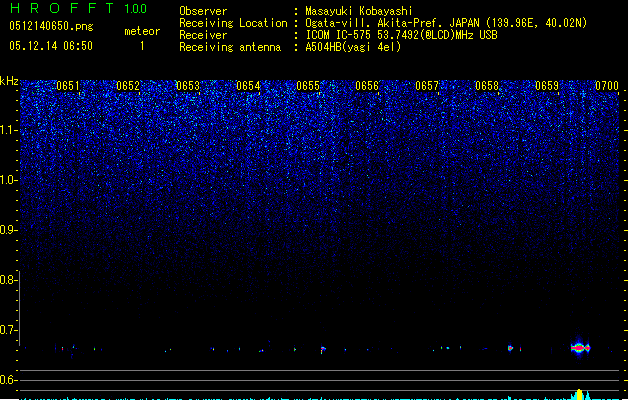Click observer name Masayuki Kobayashi

(359, 11)
